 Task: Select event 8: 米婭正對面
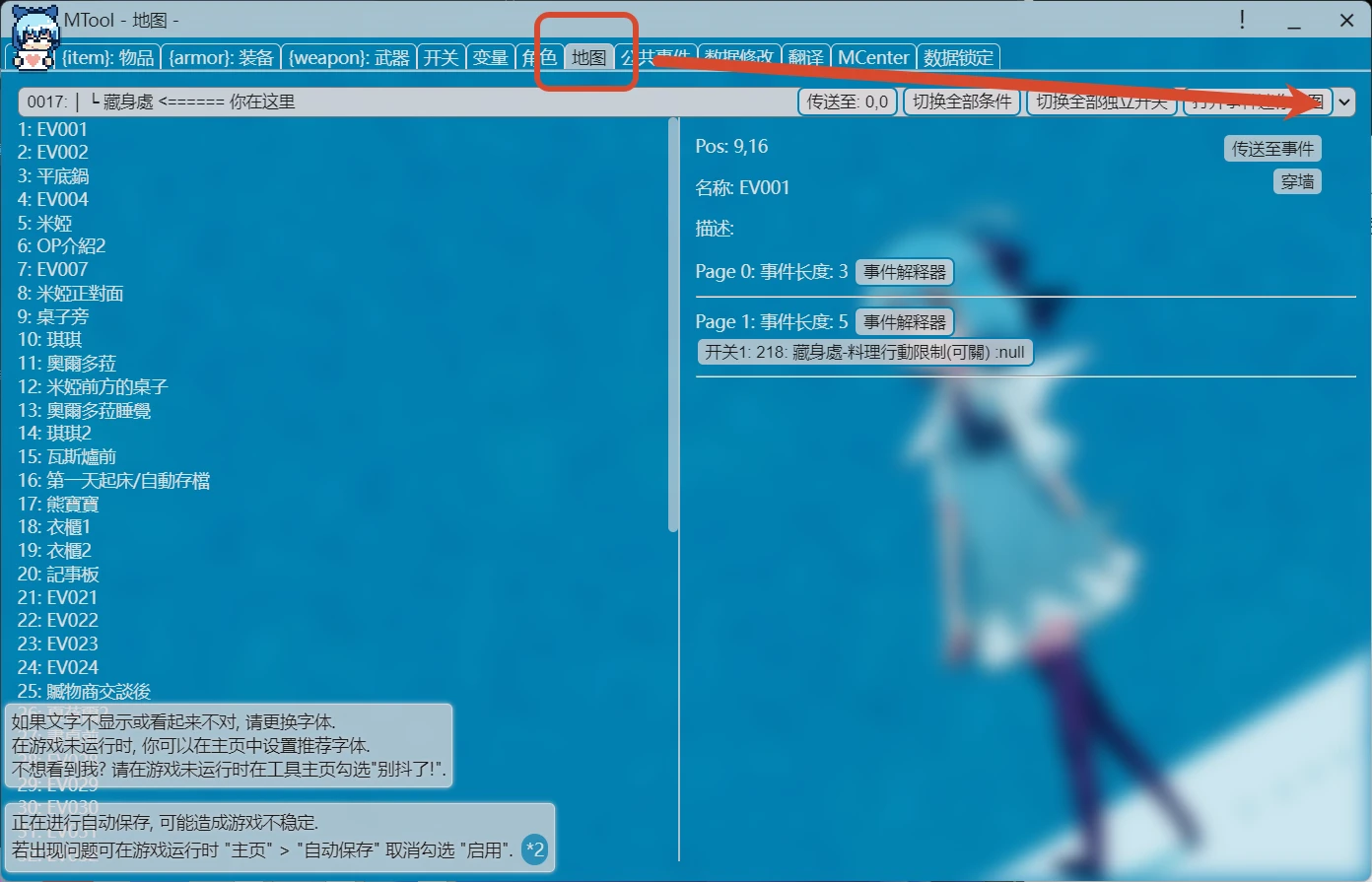70,294
